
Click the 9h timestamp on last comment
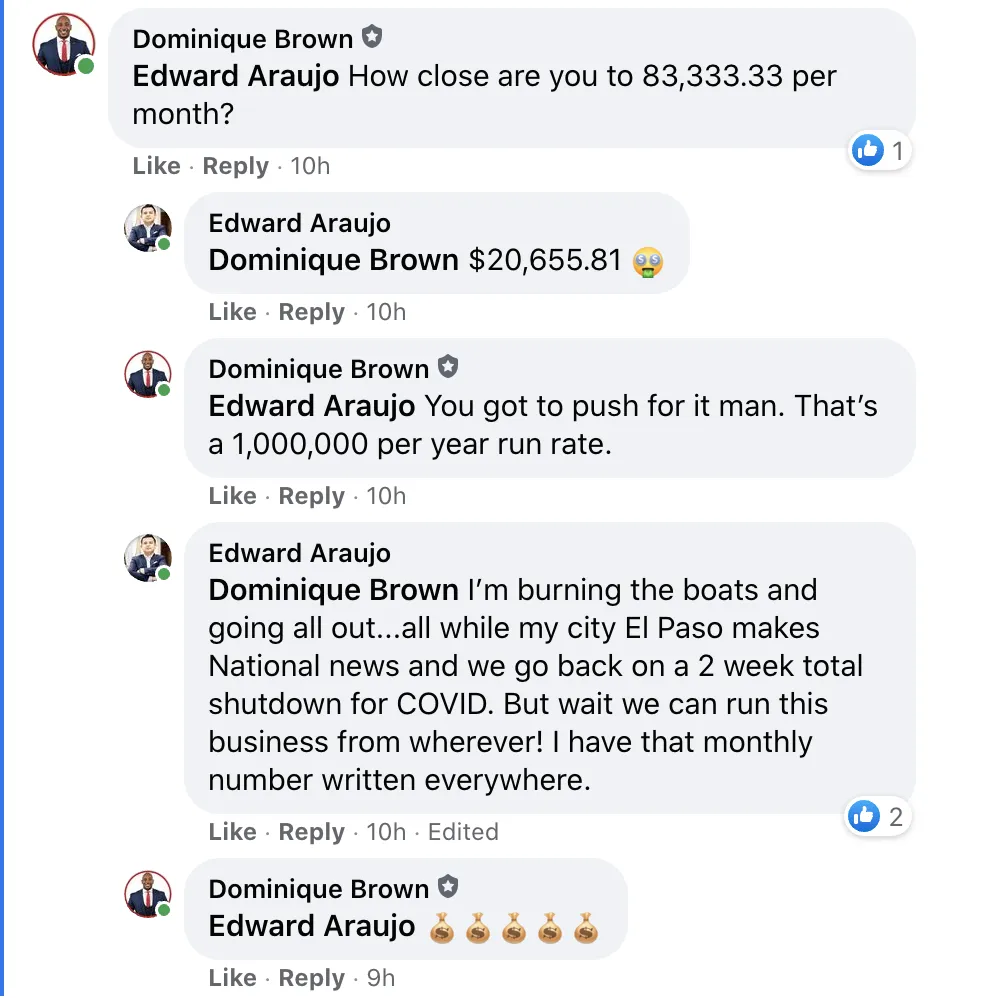[381, 978]
